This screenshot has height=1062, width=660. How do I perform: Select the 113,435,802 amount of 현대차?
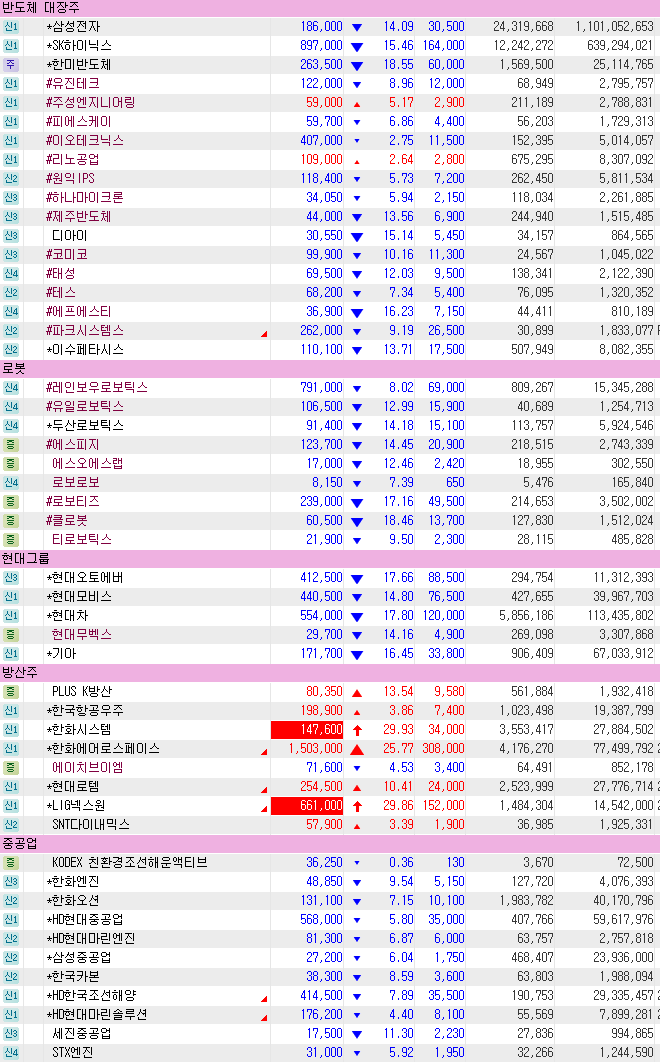pyautogui.click(x=621, y=616)
